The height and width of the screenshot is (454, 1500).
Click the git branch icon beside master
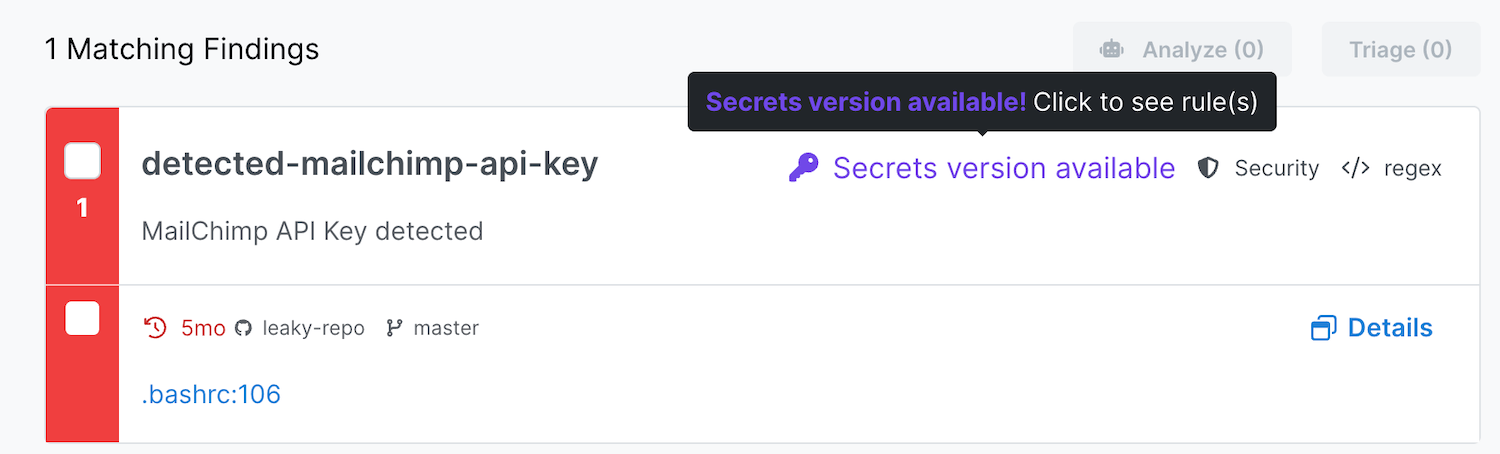(x=393, y=328)
